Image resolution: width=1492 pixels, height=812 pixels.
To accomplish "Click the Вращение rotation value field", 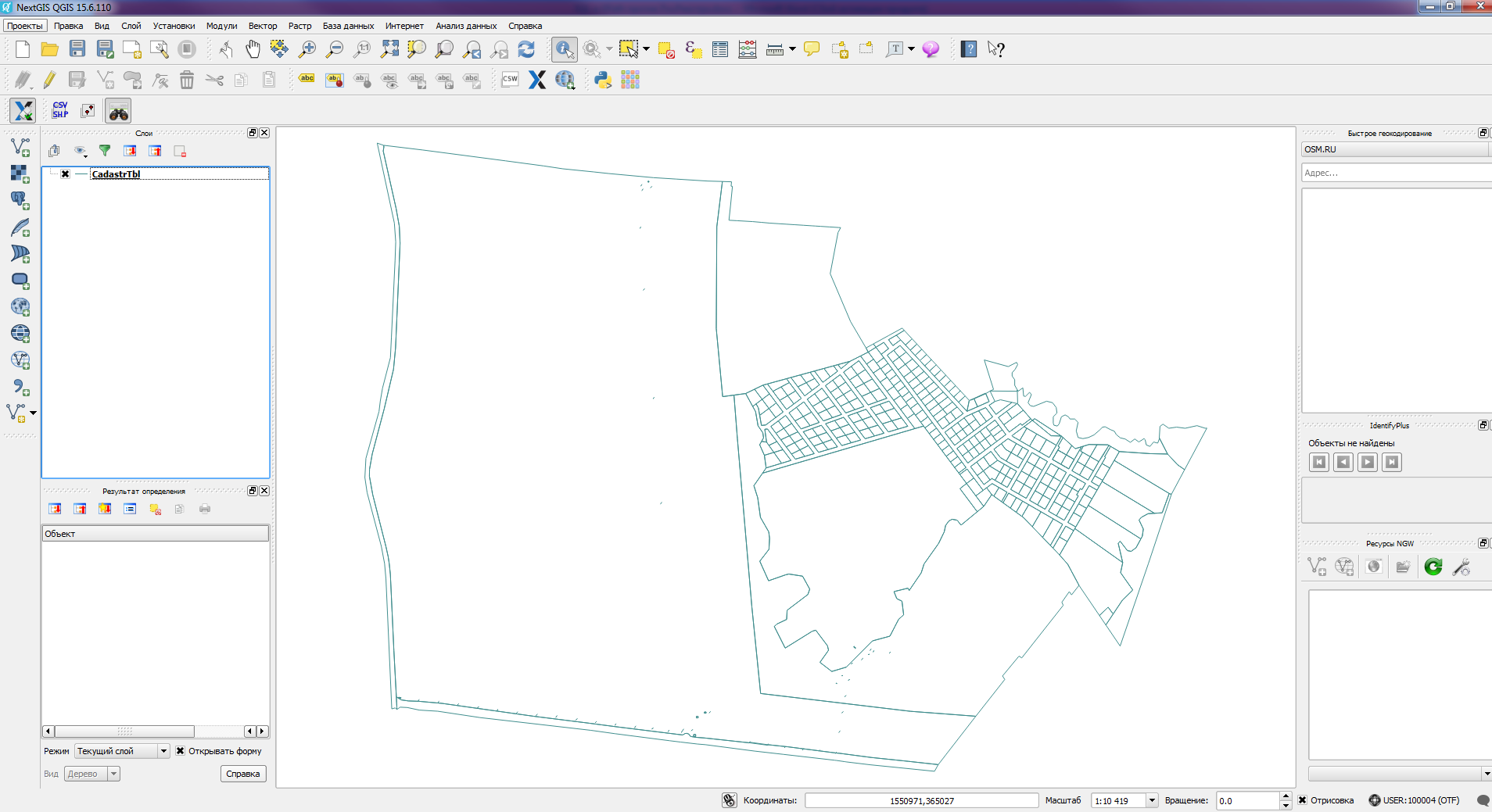I will coord(1248,800).
